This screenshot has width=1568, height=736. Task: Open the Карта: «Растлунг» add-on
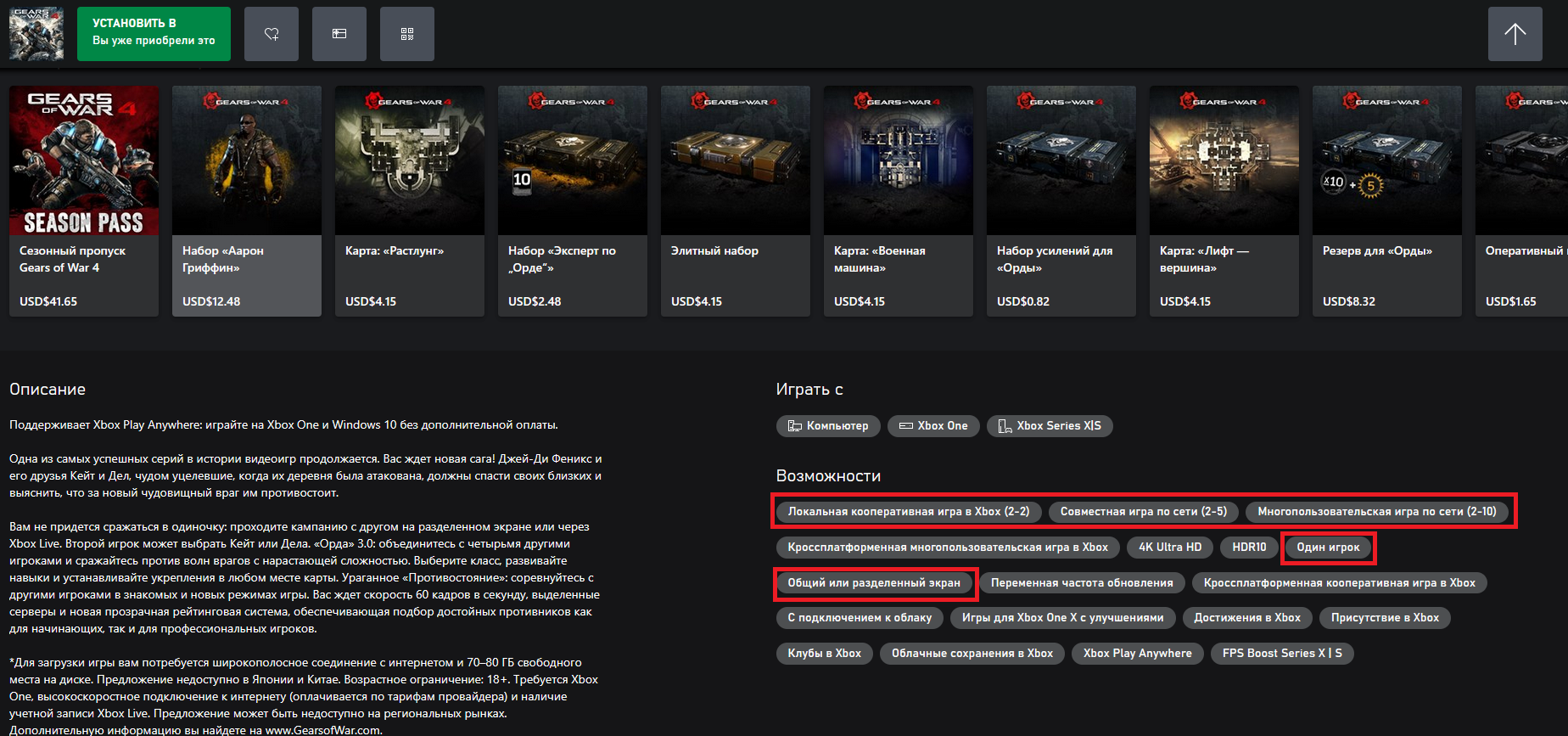pos(410,201)
